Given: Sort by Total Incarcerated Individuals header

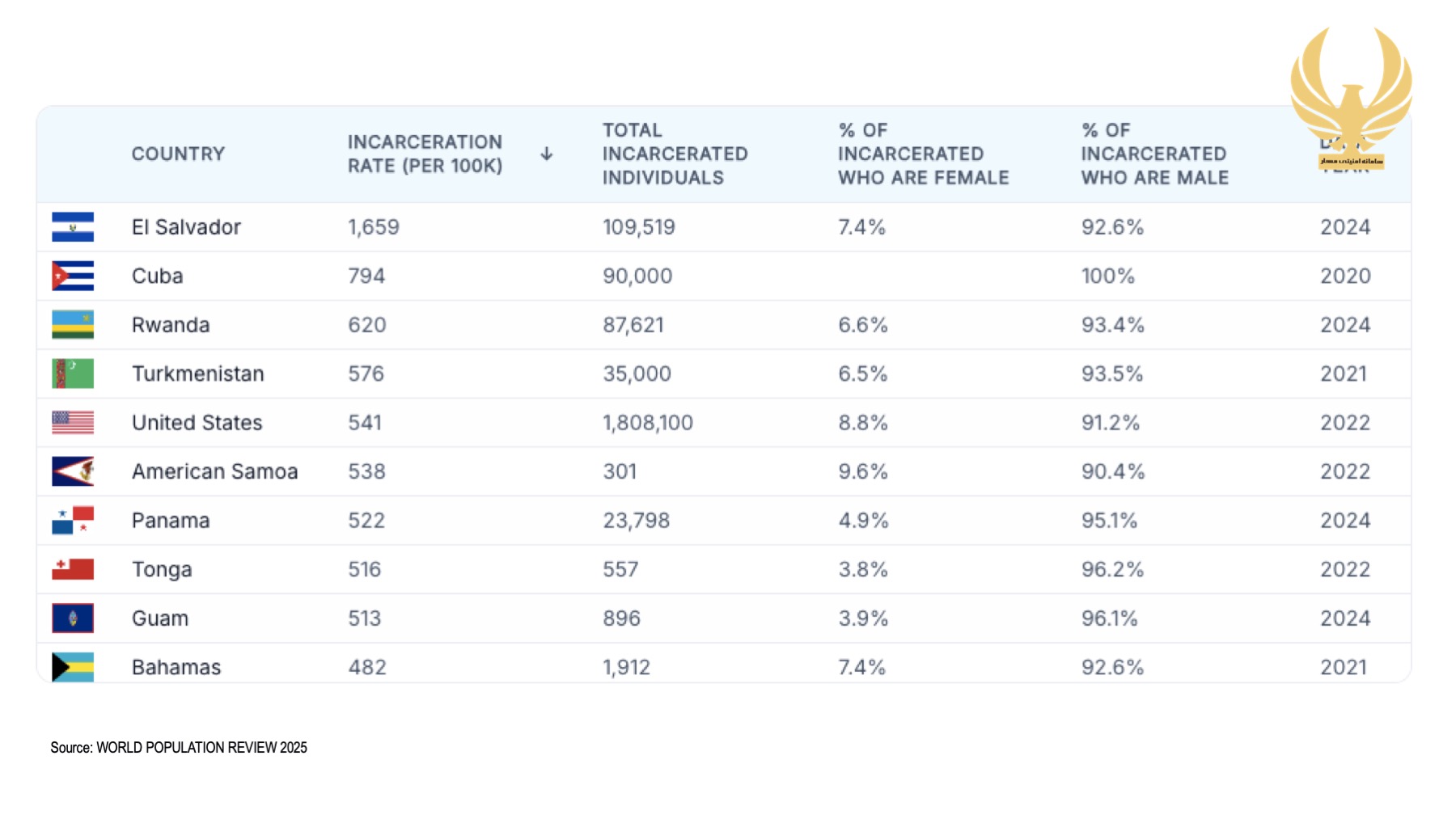Looking at the screenshot, I should coord(675,154).
